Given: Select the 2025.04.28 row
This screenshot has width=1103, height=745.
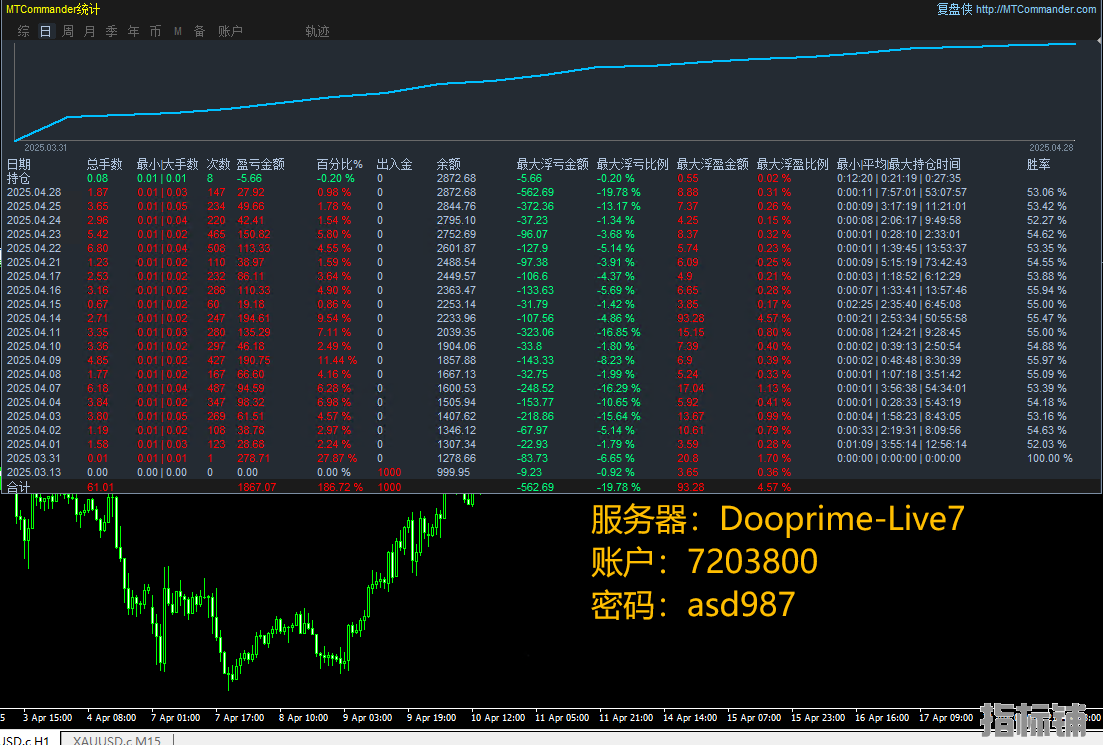Looking at the screenshot, I should 551,192.
